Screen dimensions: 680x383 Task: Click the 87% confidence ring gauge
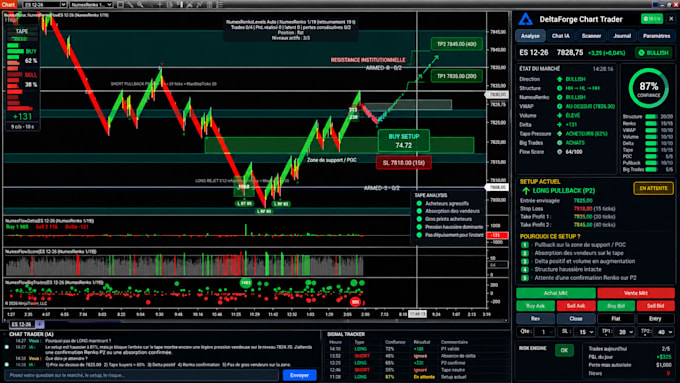[648, 88]
